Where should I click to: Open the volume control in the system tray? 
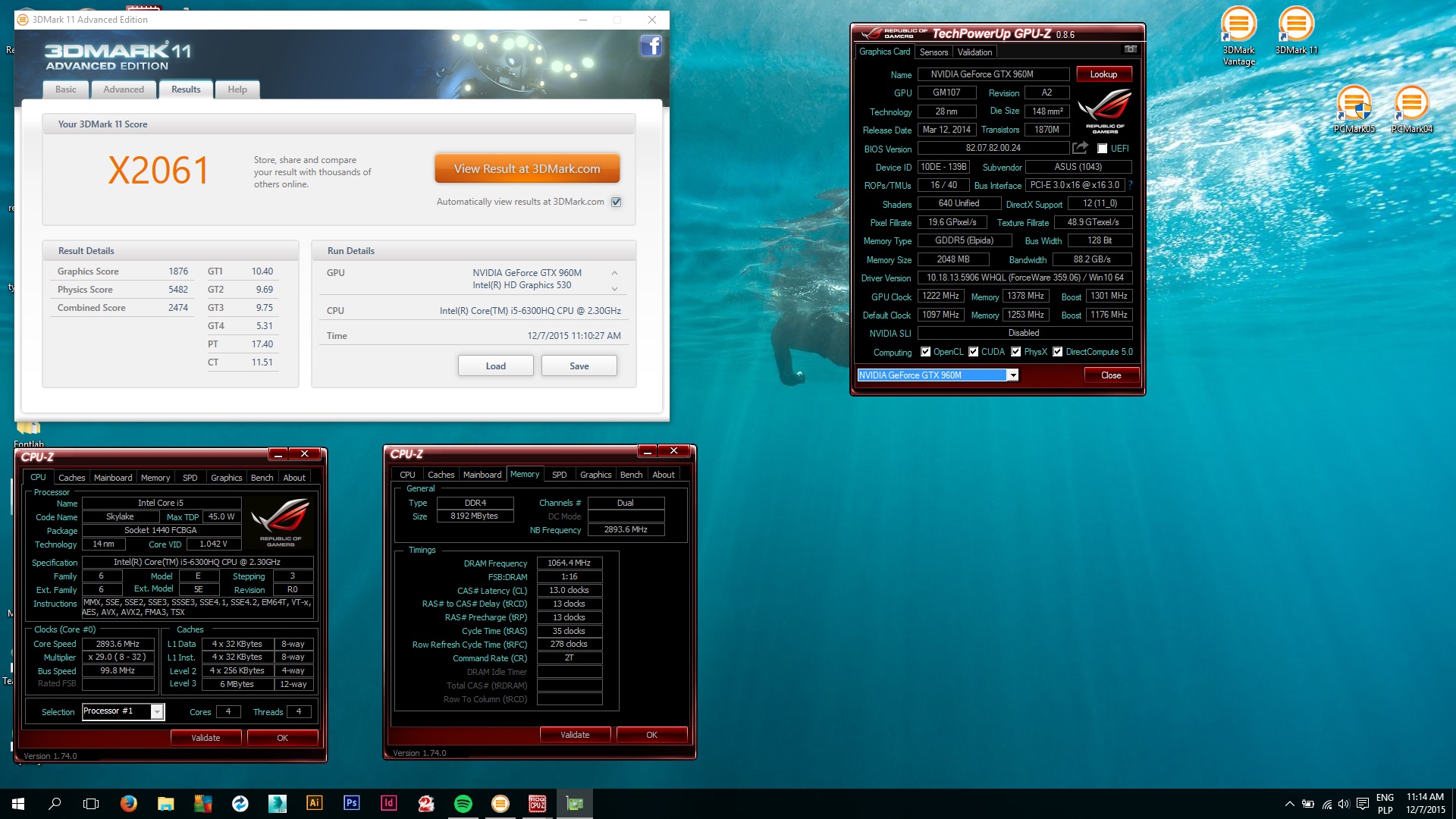[x=1344, y=804]
